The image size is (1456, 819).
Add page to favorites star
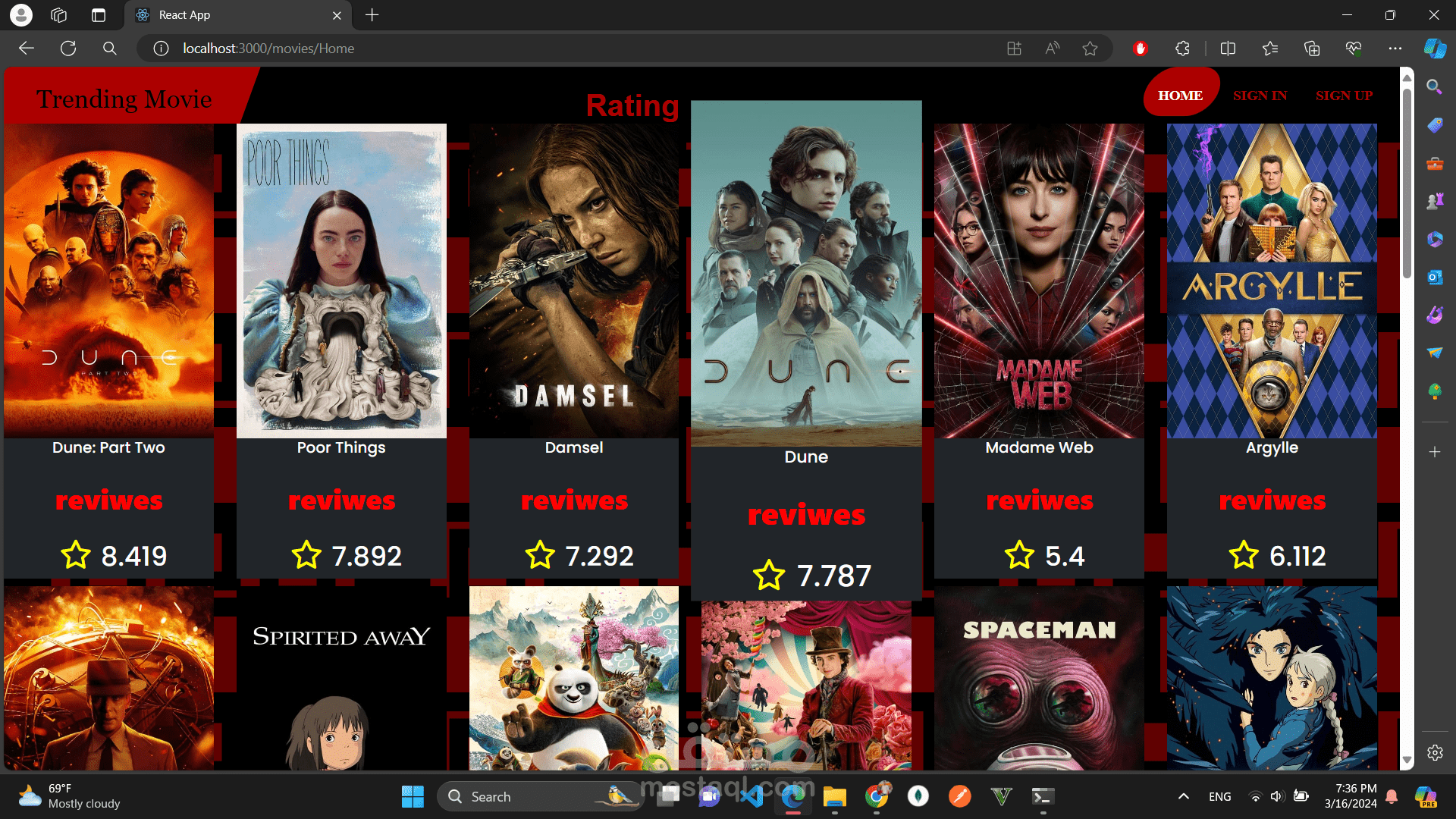pyautogui.click(x=1090, y=49)
